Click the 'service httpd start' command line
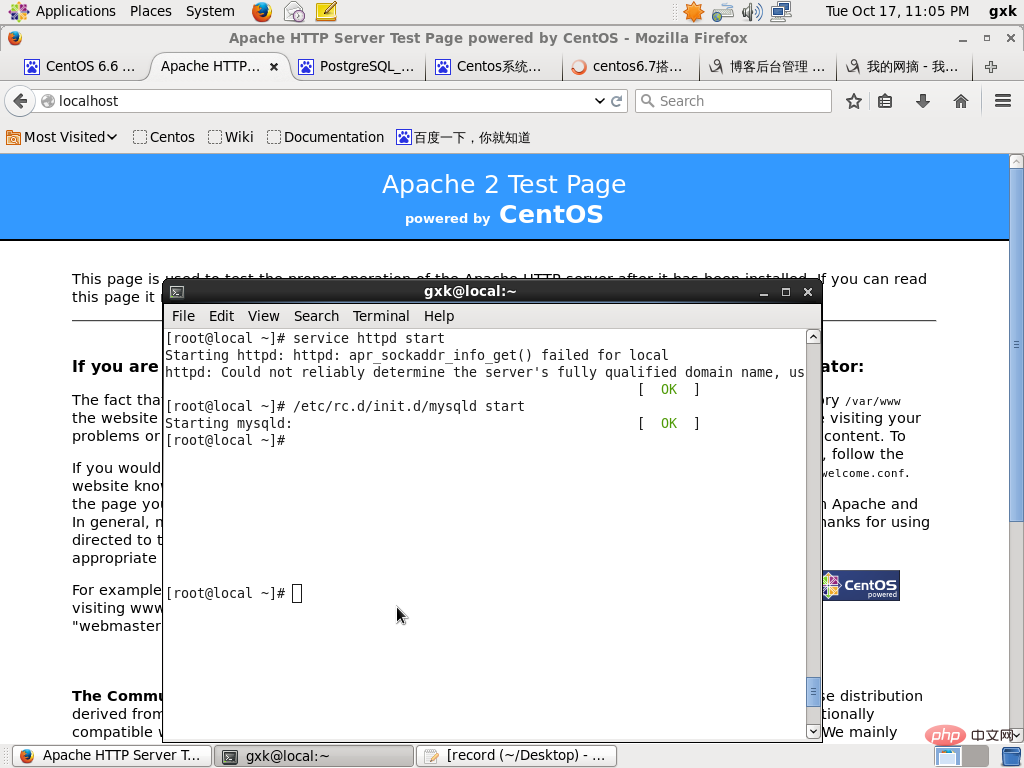This screenshot has width=1024, height=768. [x=305, y=338]
